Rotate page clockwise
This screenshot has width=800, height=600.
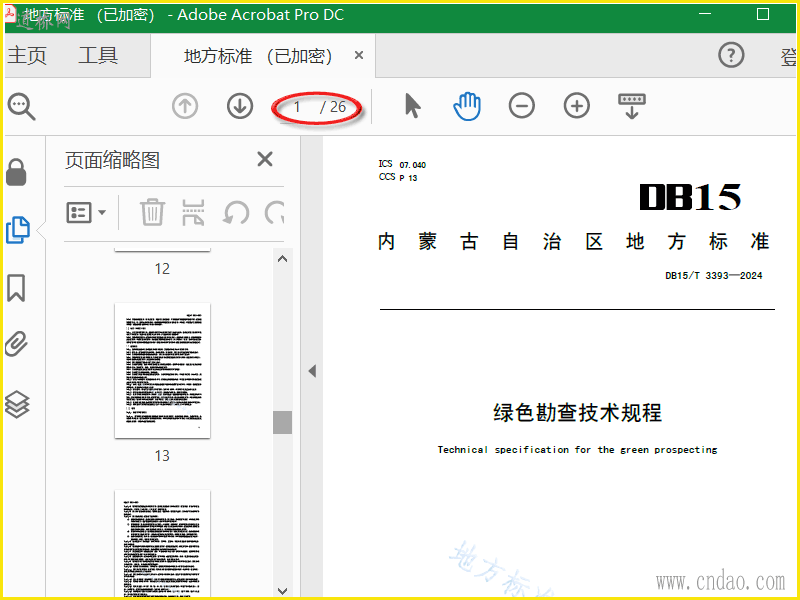[x=274, y=212]
